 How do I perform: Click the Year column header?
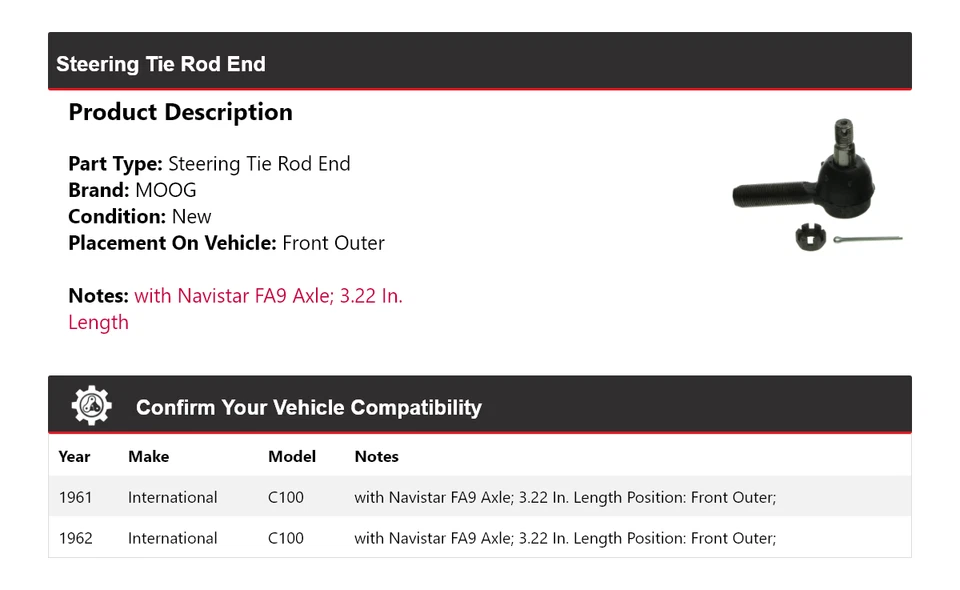click(x=74, y=457)
